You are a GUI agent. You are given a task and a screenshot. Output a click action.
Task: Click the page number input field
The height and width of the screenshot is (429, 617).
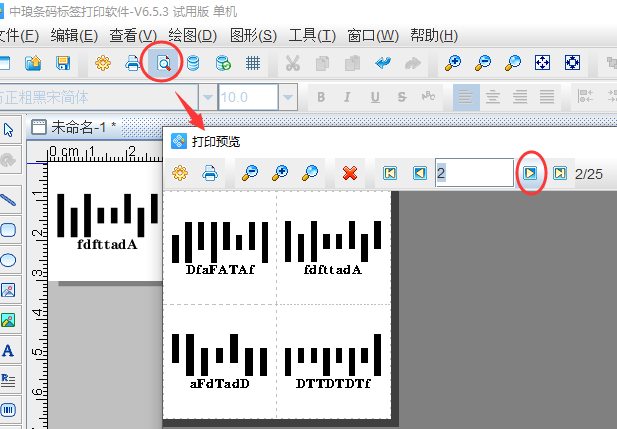coord(473,173)
